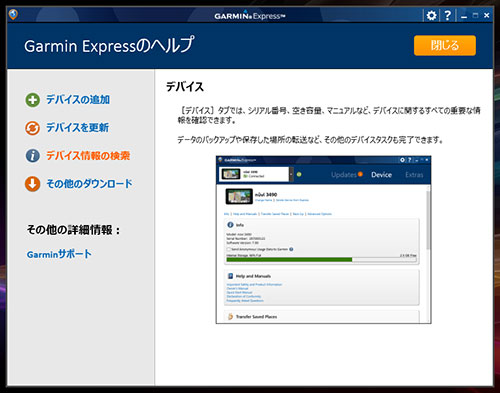Open the その他のダウンロード help topic

click(x=89, y=184)
